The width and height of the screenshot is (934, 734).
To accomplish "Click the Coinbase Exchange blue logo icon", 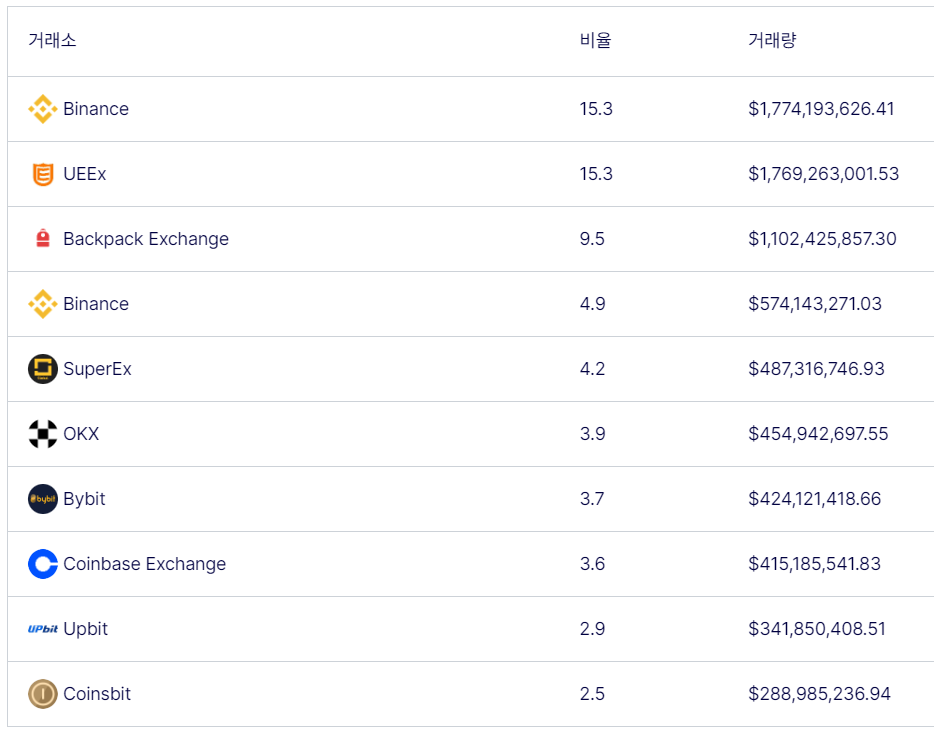I will [43, 564].
